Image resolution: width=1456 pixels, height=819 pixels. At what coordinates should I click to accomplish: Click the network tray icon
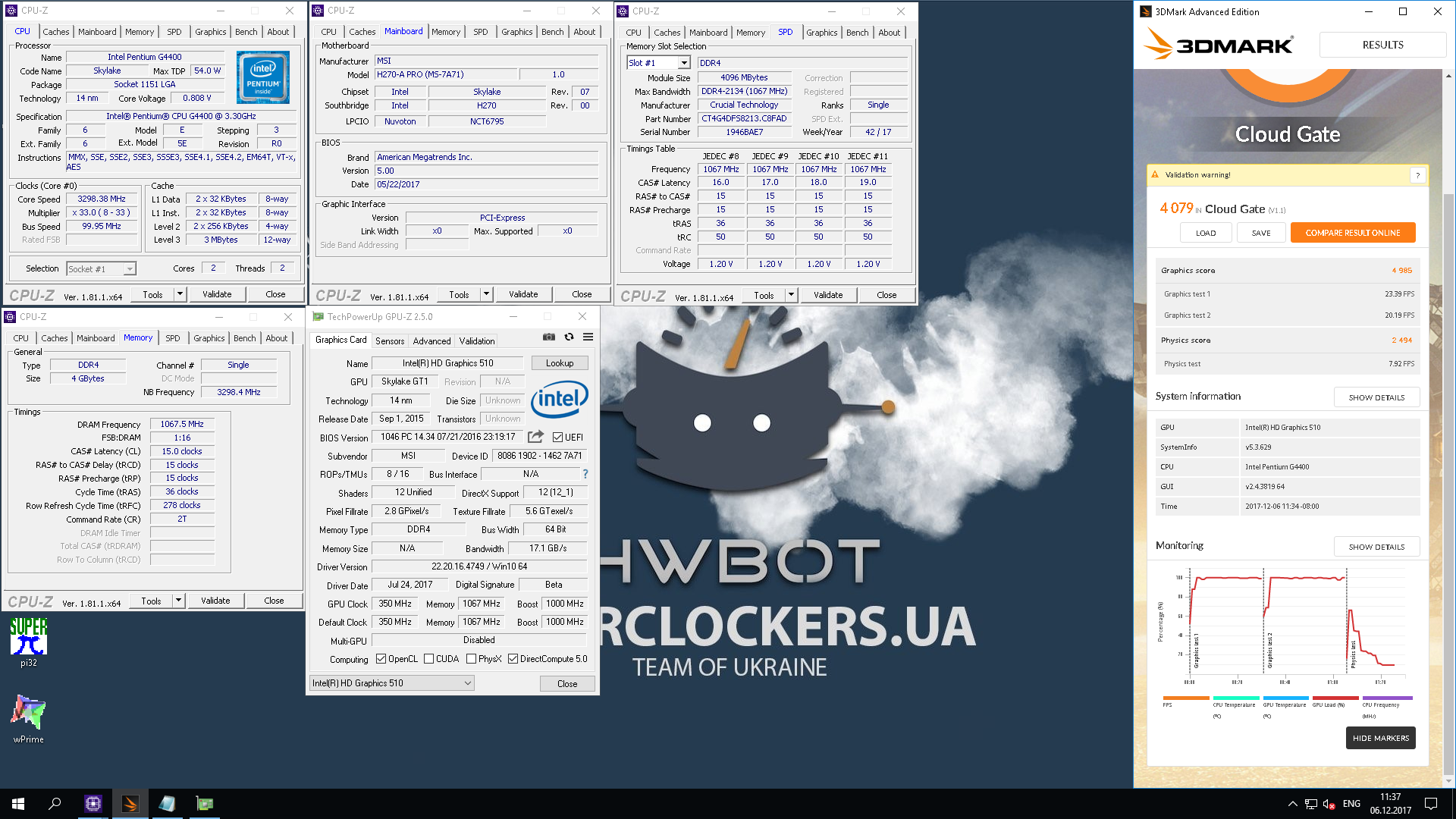point(1310,804)
